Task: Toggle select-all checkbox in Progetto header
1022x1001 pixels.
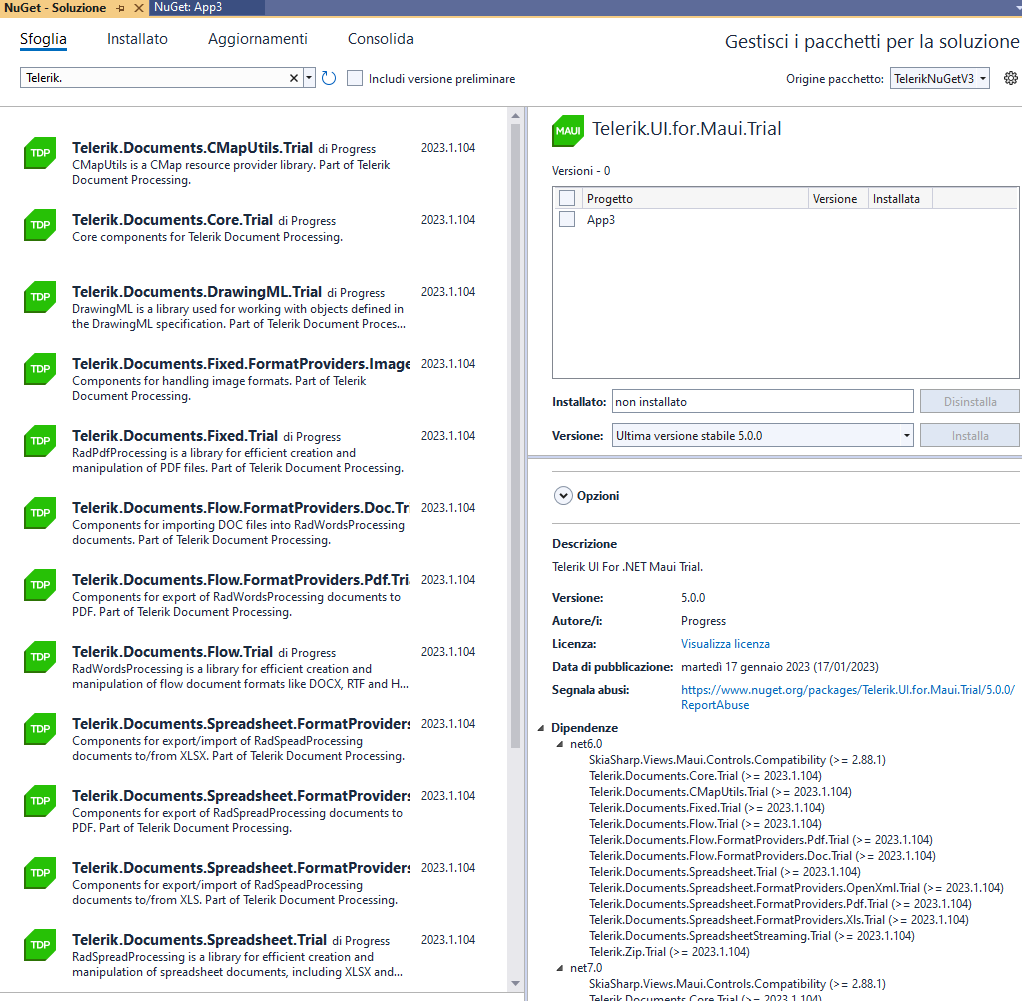Action: click(x=567, y=198)
